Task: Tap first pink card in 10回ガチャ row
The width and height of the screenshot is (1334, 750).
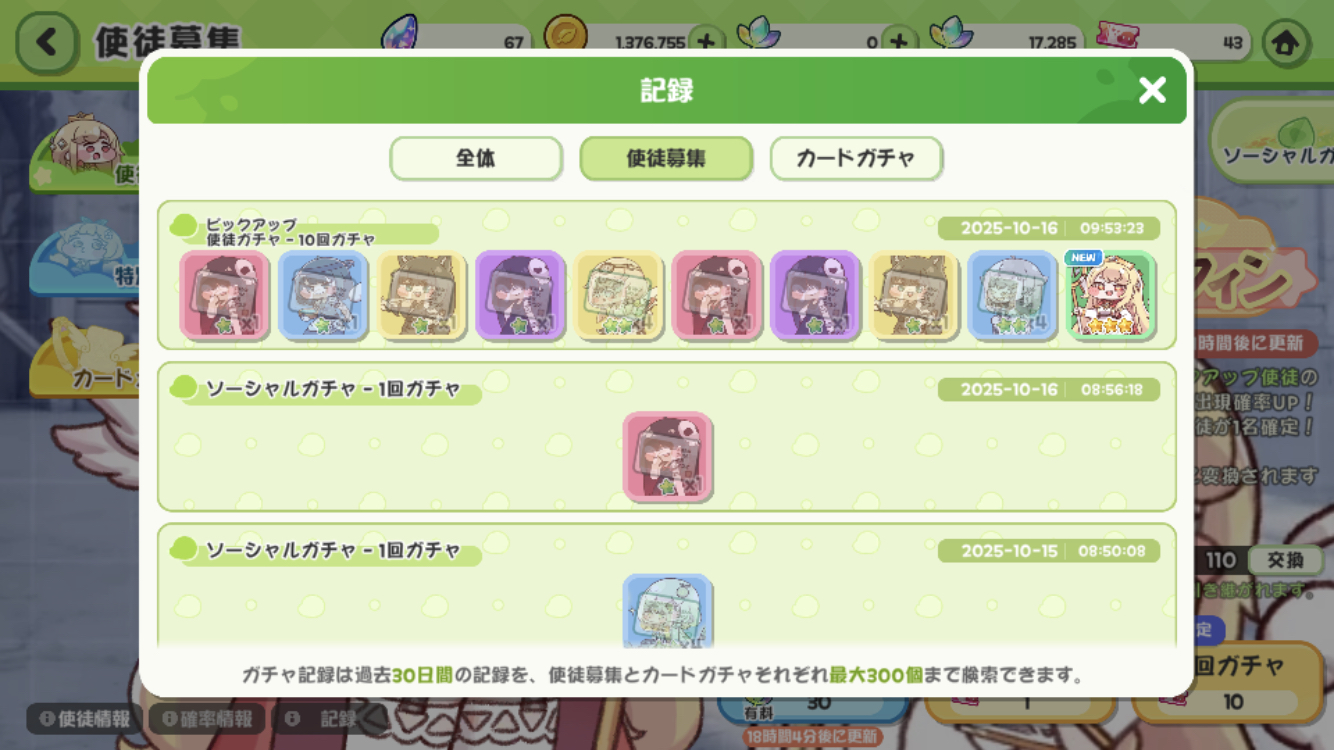Action: (225, 295)
